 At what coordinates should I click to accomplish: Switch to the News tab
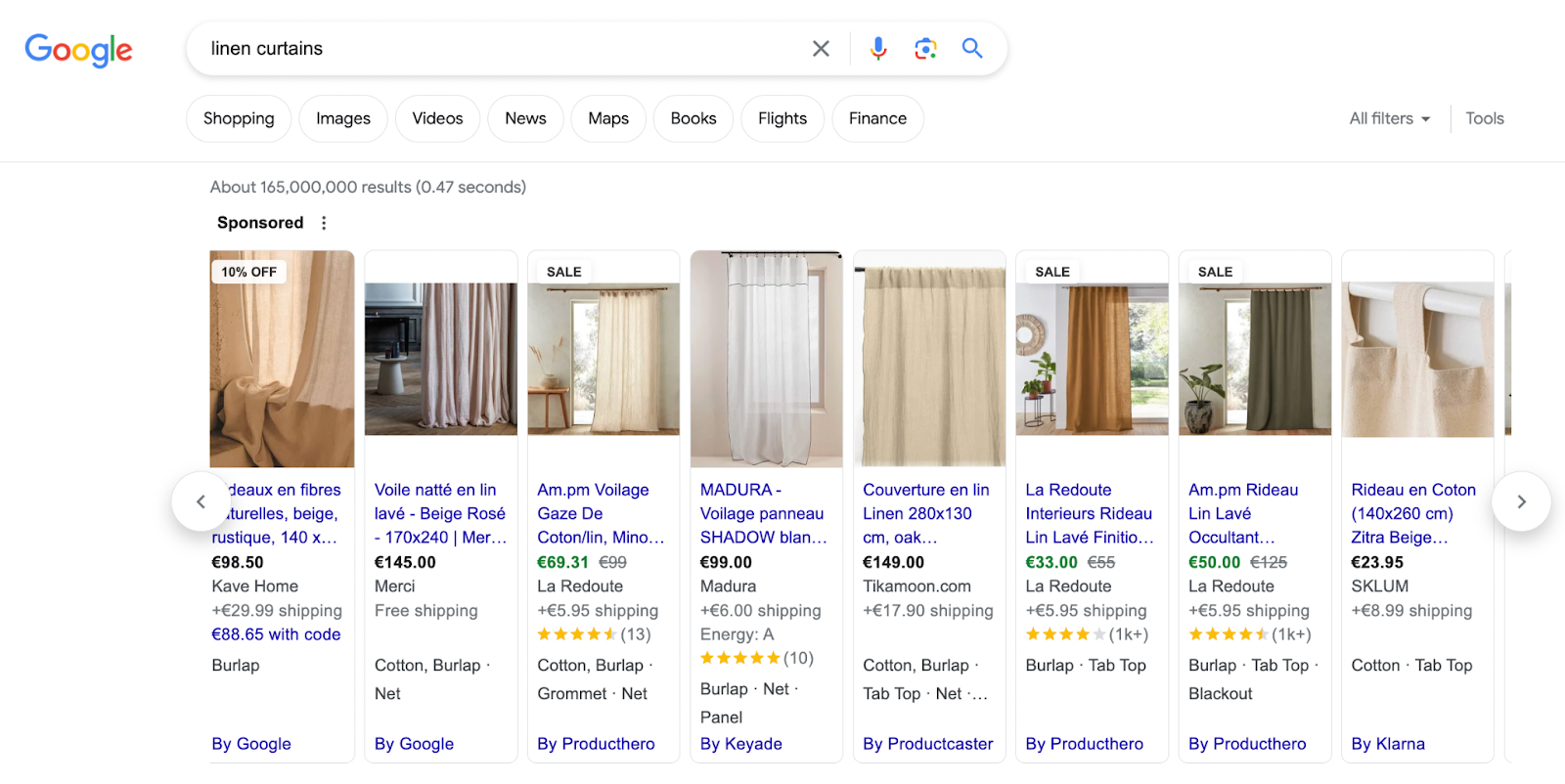(x=525, y=118)
